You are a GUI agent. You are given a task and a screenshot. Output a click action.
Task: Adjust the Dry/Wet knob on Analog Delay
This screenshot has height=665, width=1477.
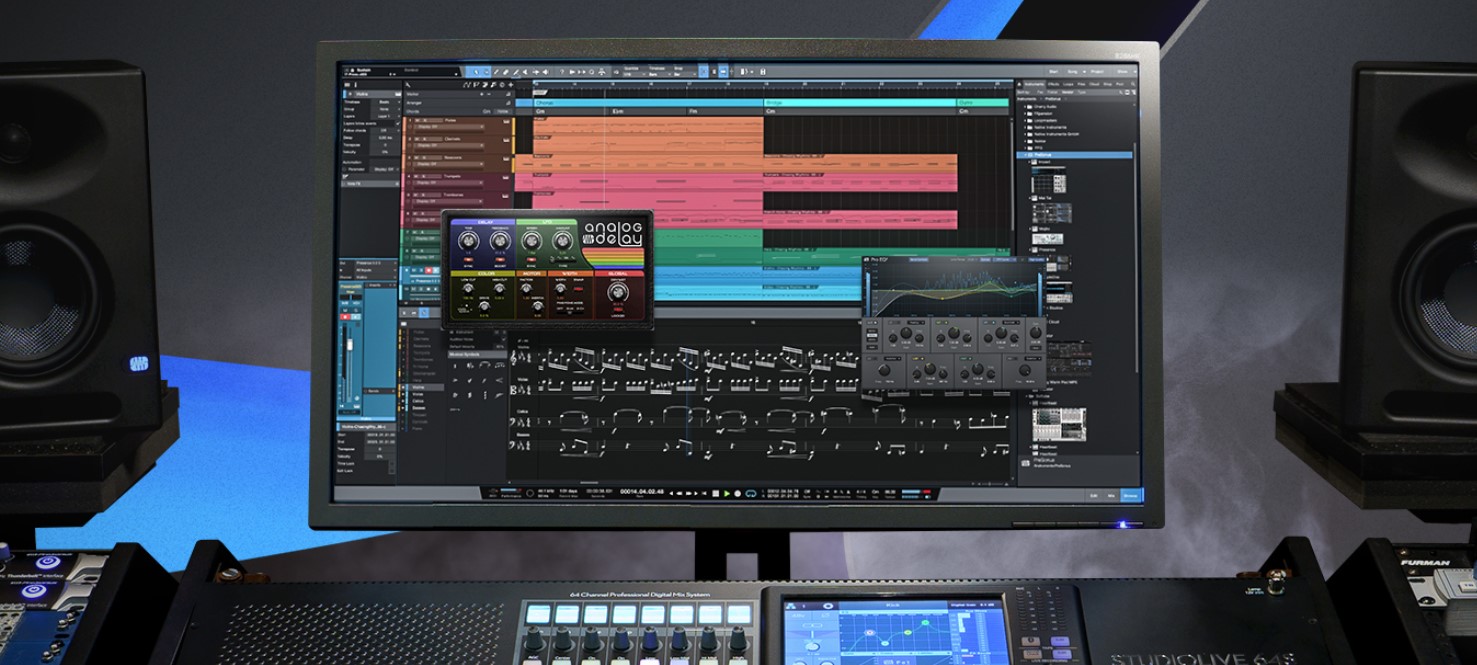click(x=618, y=294)
